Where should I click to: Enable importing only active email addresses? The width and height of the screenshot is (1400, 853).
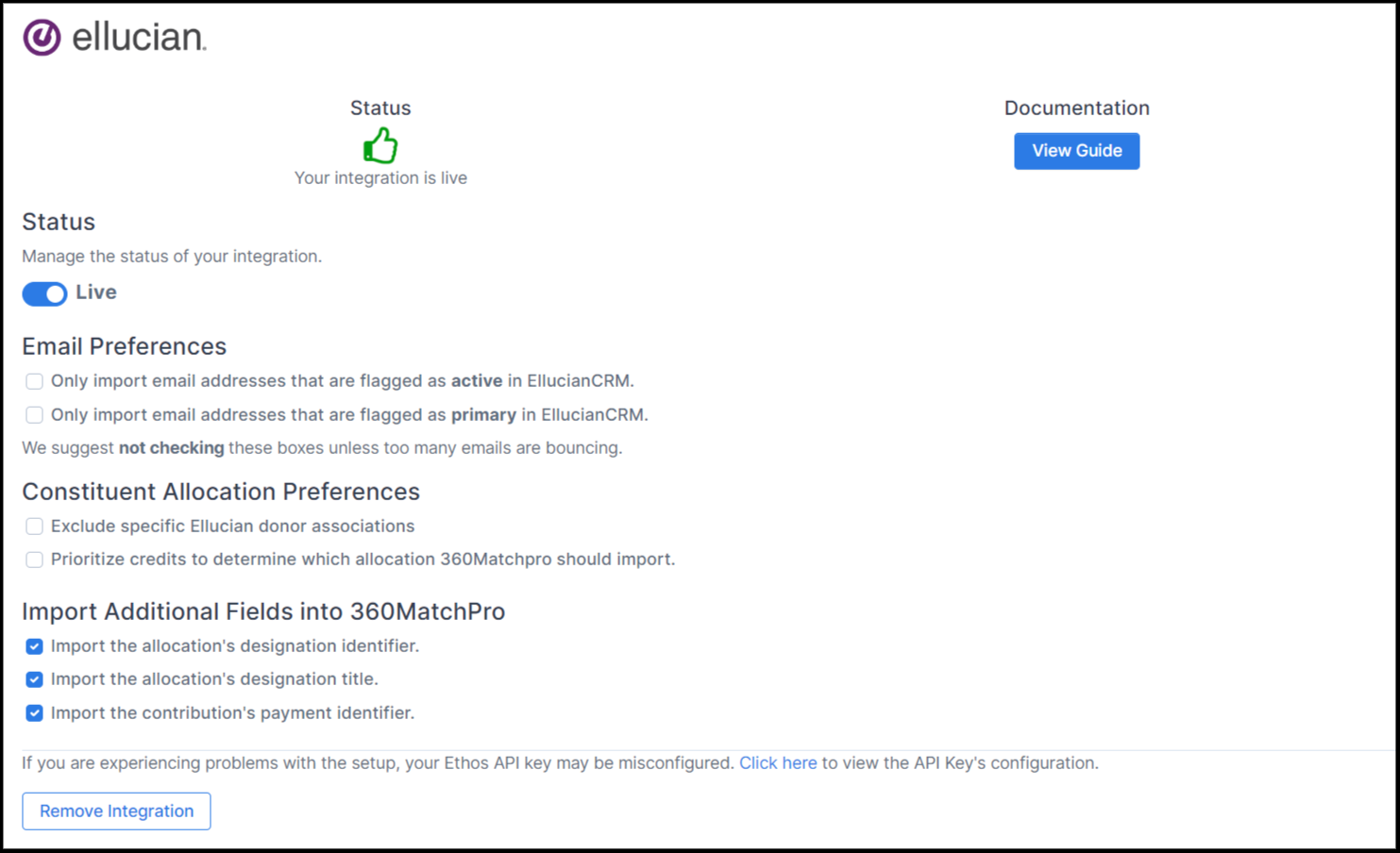pyautogui.click(x=34, y=380)
